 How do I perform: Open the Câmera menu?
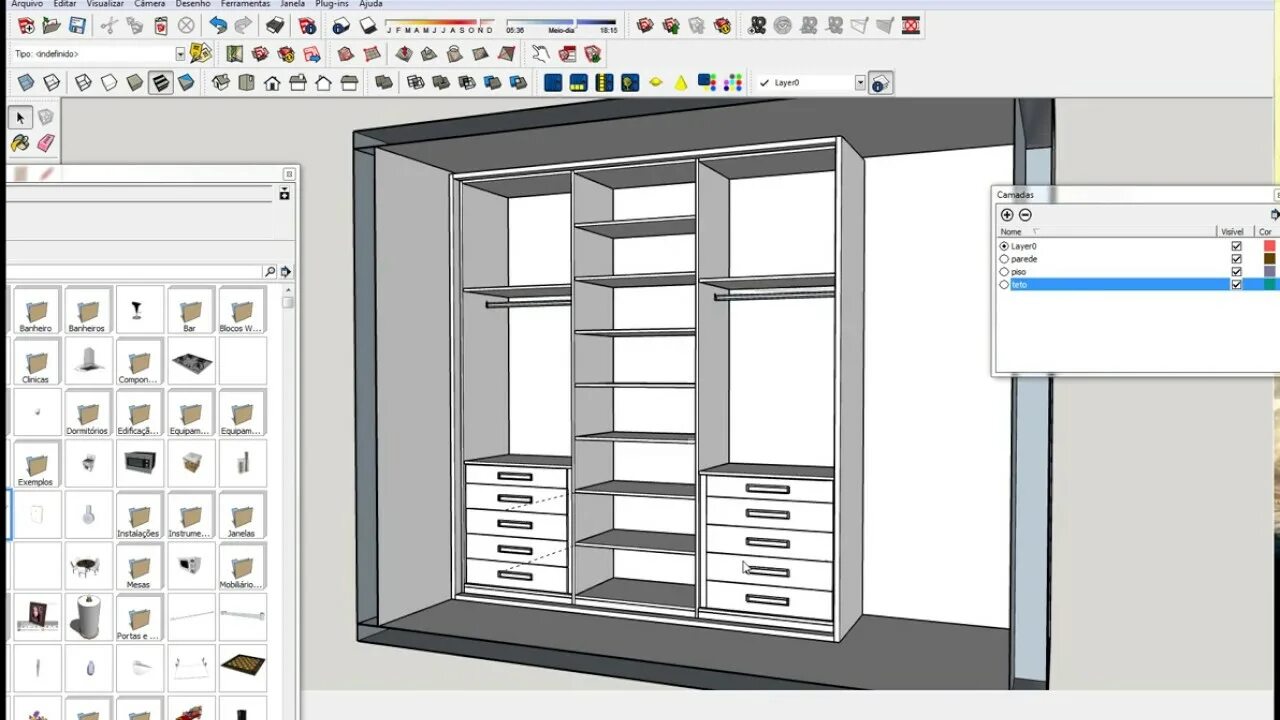click(x=150, y=4)
